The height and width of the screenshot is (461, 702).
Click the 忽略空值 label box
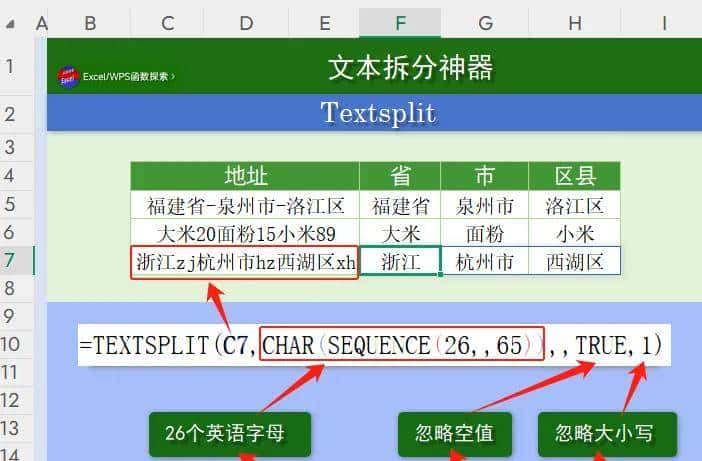(454, 434)
